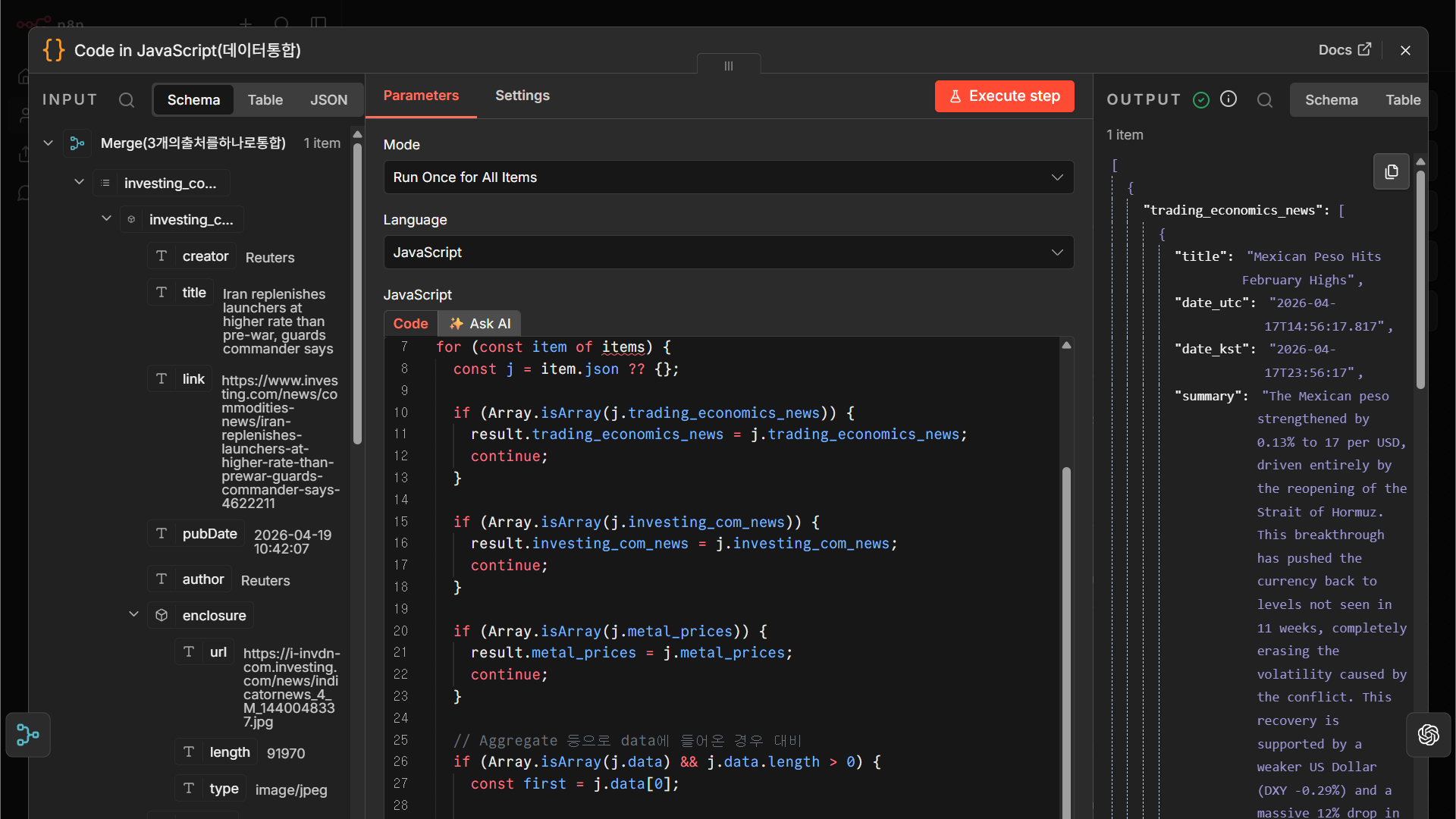Viewport: 1456px width, 819px height.
Task: Collapse the enclosure object
Action: [x=133, y=614]
